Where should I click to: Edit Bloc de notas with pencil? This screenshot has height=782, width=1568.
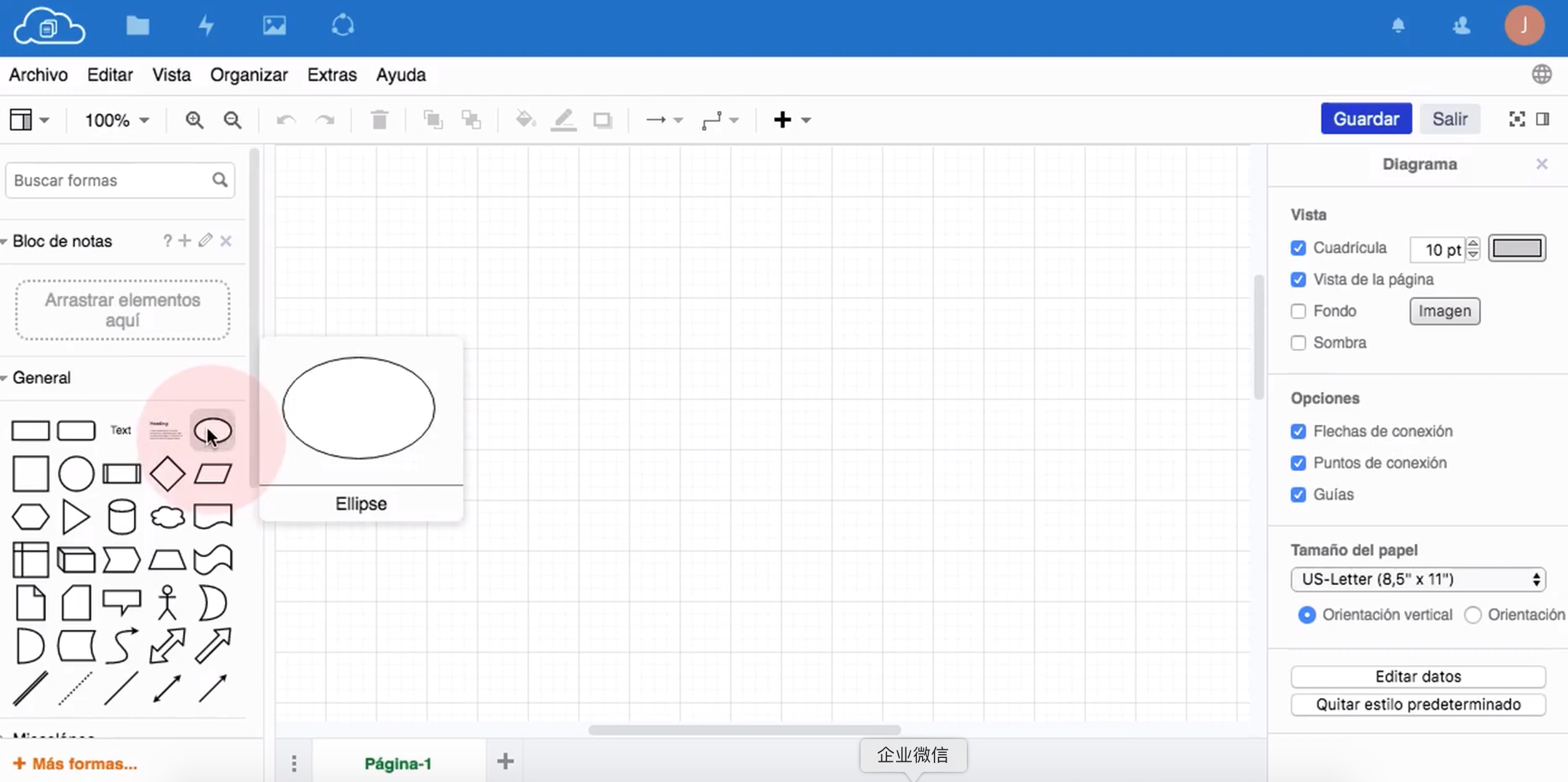pos(205,240)
